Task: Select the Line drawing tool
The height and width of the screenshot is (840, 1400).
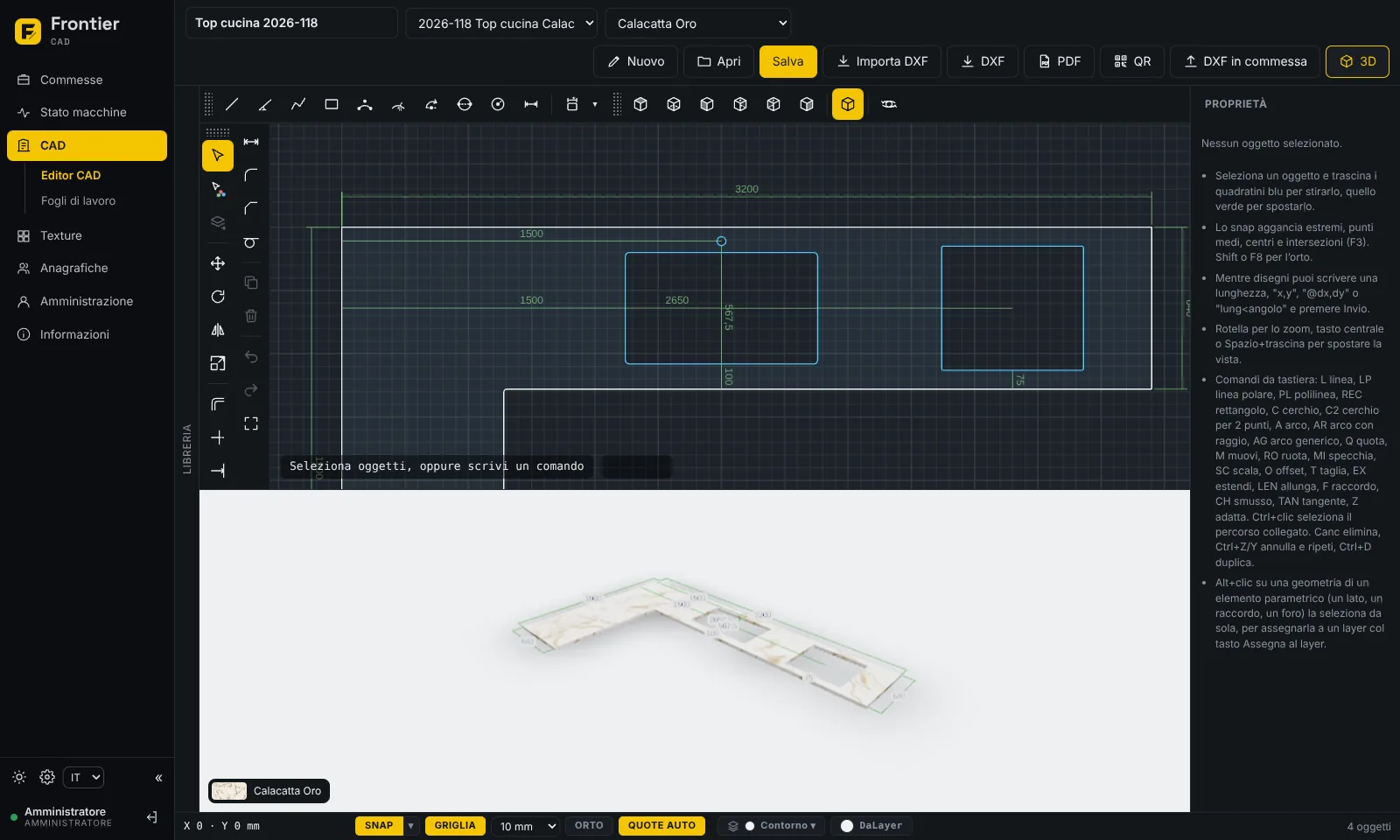Action: coord(232,104)
